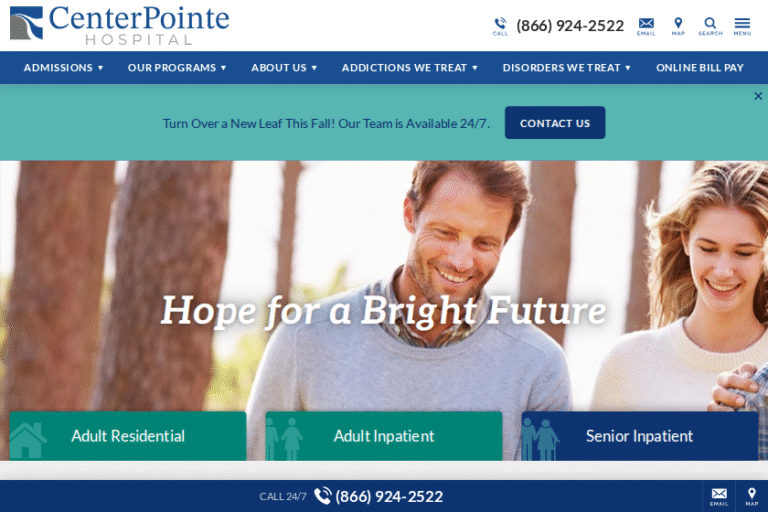The width and height of the screenshot is (768, 512).
Task: Select the Senior Inpatient program tile
Action: point(640,436)
